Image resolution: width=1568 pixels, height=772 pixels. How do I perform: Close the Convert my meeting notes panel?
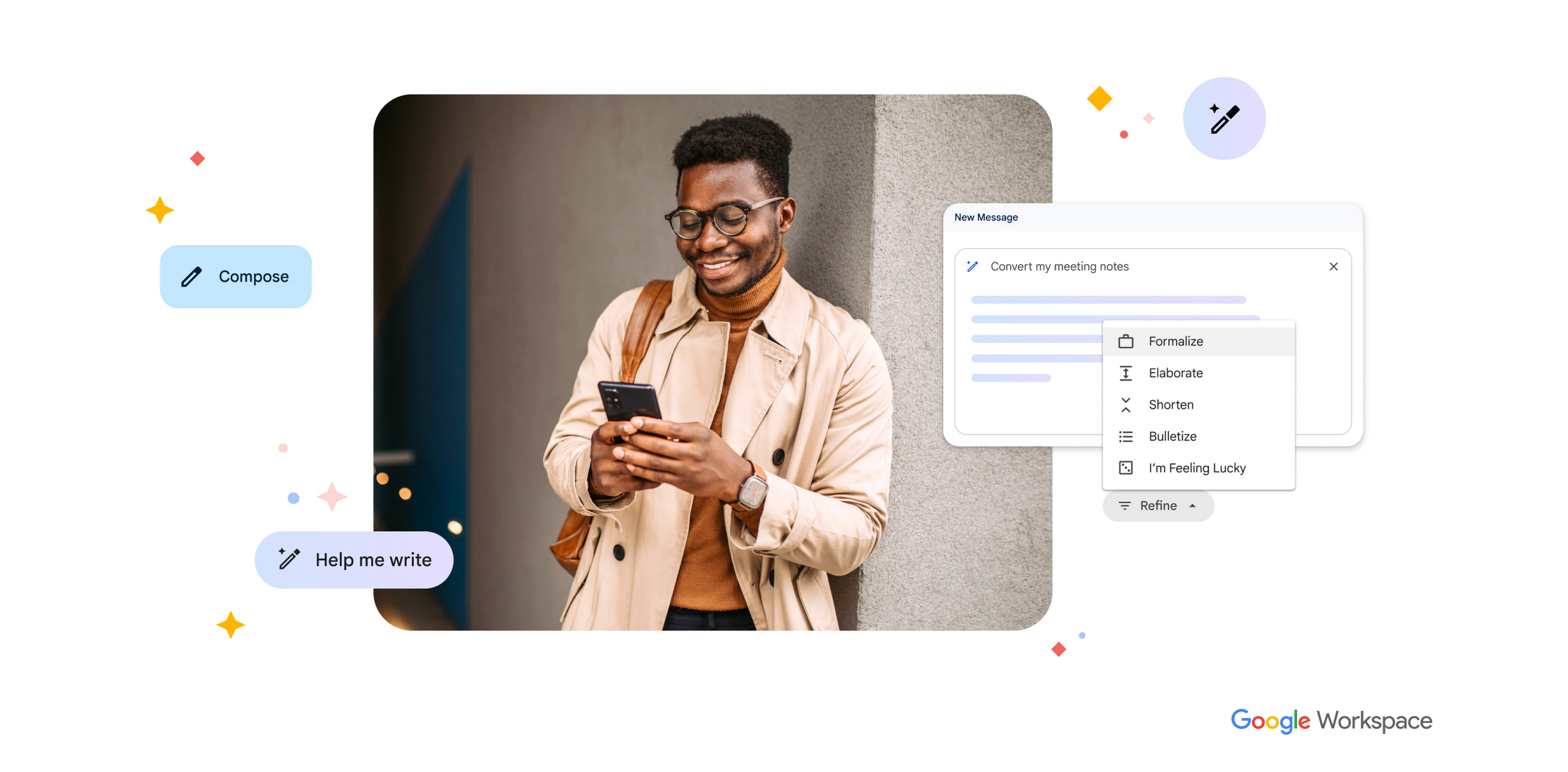(x=1332, y=267)
